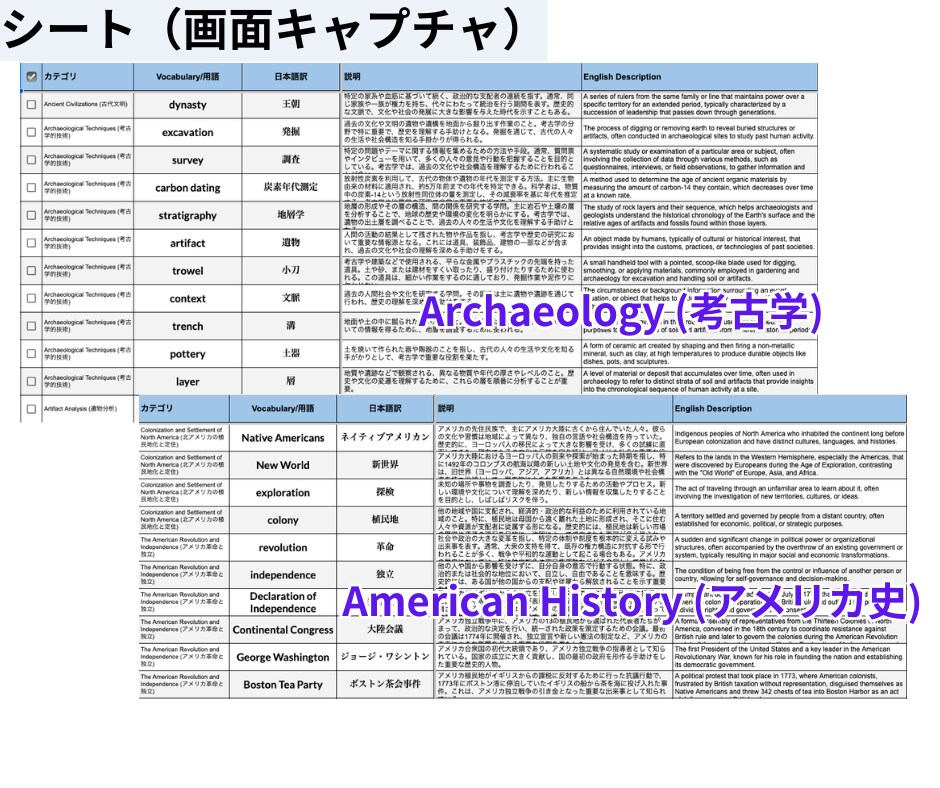Select the artifact vocabulary cell
This screenshot has width=940, height=788.
[188, 243]
